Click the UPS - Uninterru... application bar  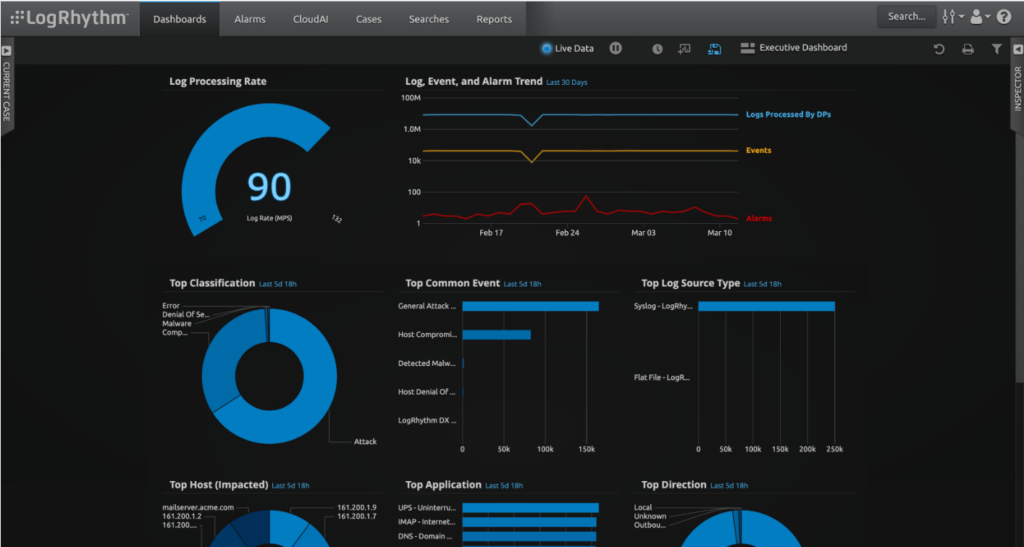click(x=530, y=508)
